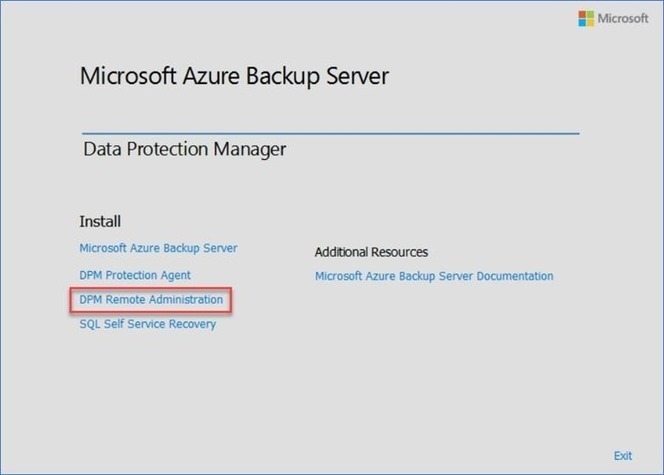Click the large Microsoft Azure Backup Server title
The width and height of the screenshot is (664, 475).
pyautogui.click(x=234, y=76)
